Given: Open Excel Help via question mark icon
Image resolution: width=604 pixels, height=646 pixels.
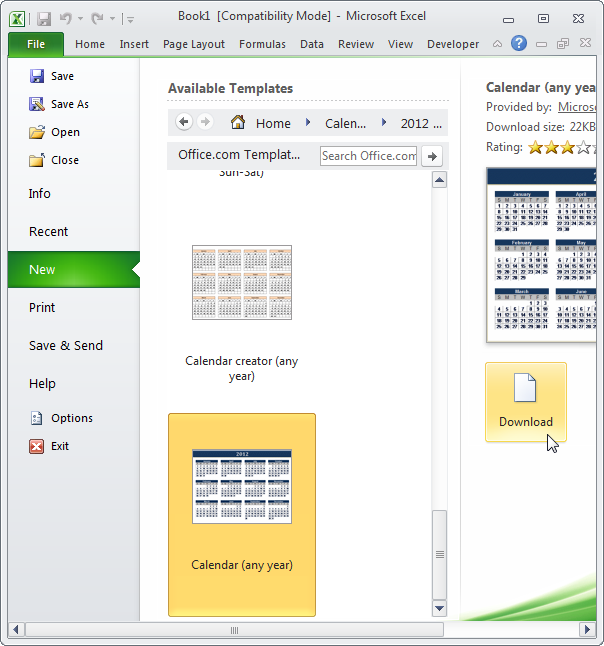Looking at the screenshot, I should 519,43.
